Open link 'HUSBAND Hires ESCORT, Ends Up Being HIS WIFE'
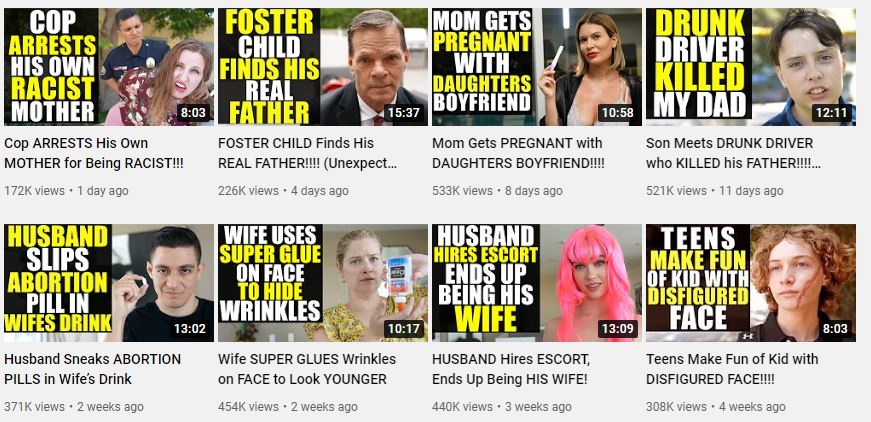 (510, 369)
